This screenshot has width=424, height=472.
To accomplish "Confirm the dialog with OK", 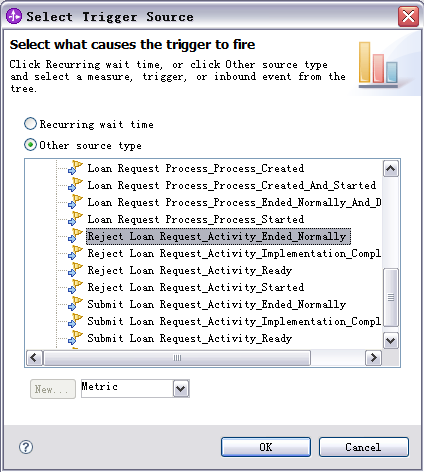I will coord(266,447).
